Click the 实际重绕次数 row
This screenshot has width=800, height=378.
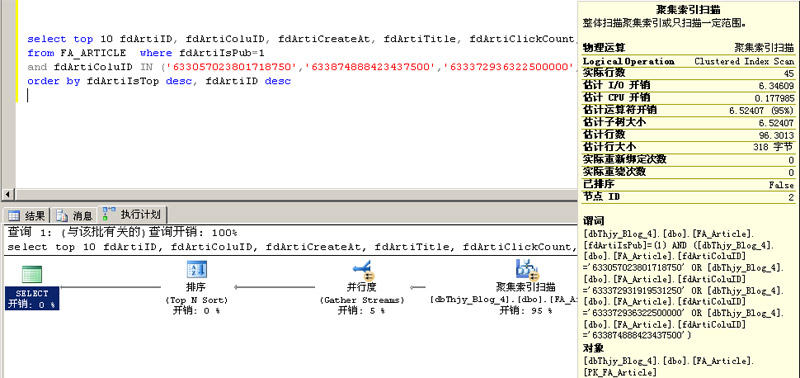coord(688,172)
